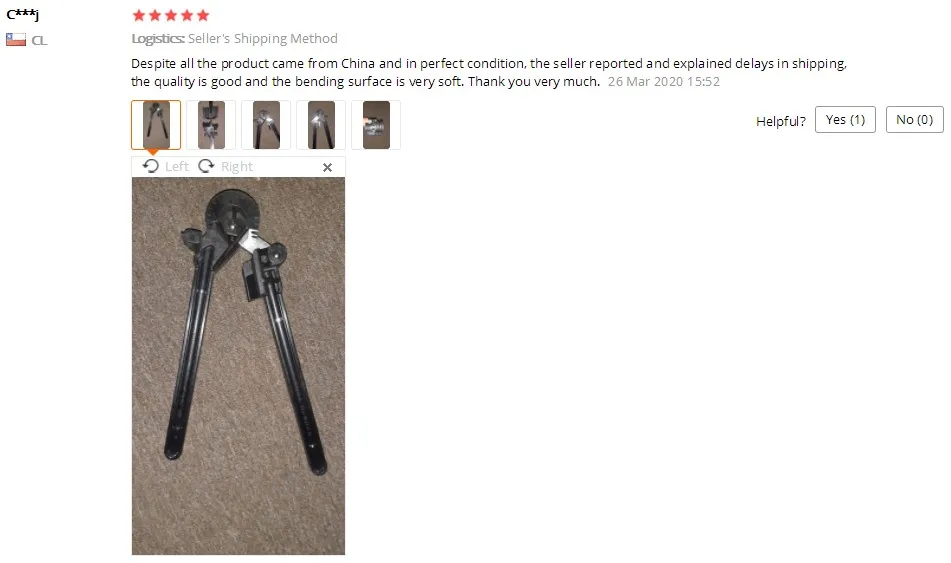
Task: Open the second review photo thumbnail
Action: 211,125
